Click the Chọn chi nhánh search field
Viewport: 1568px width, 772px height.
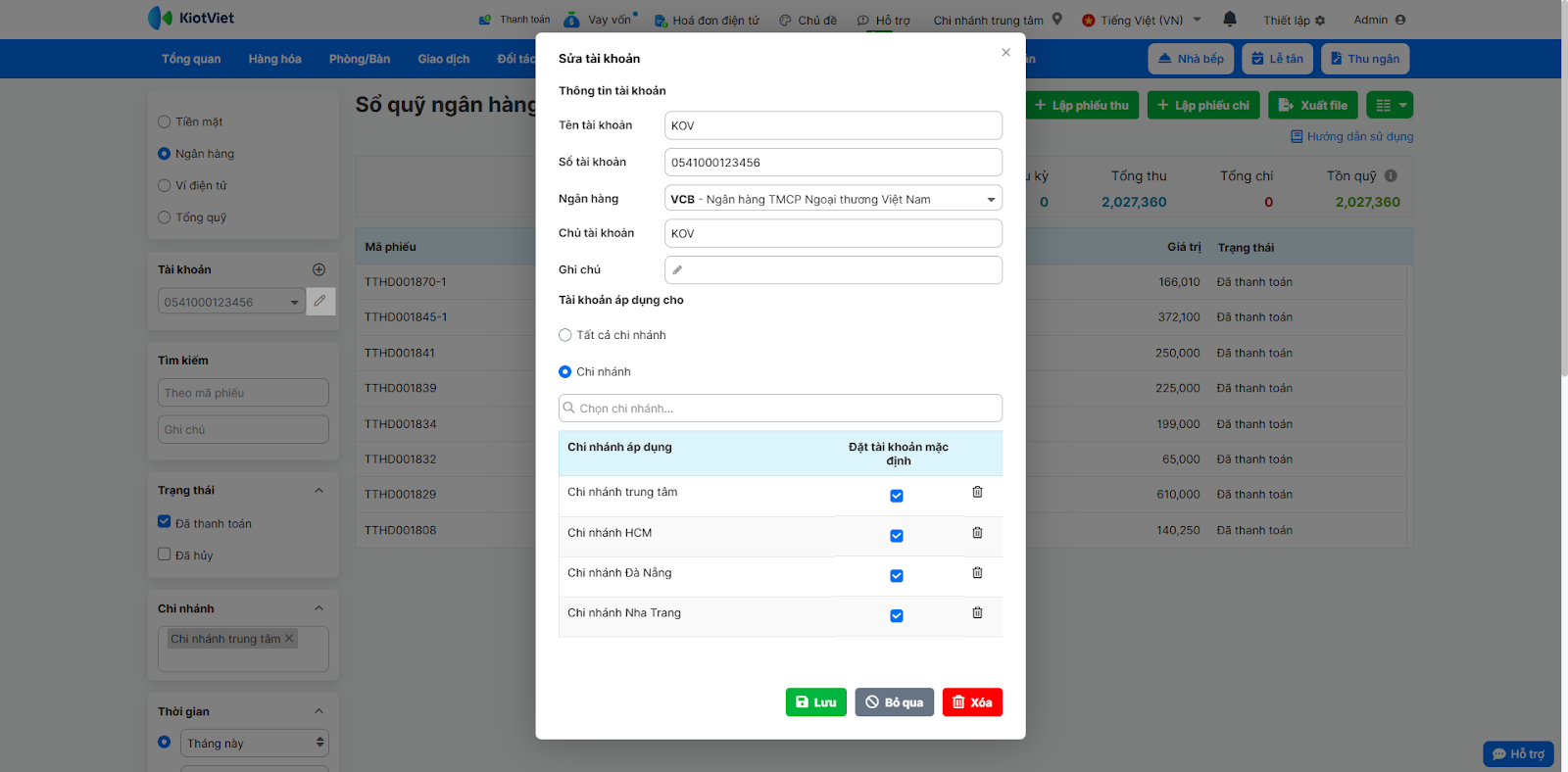pos(780,409)
